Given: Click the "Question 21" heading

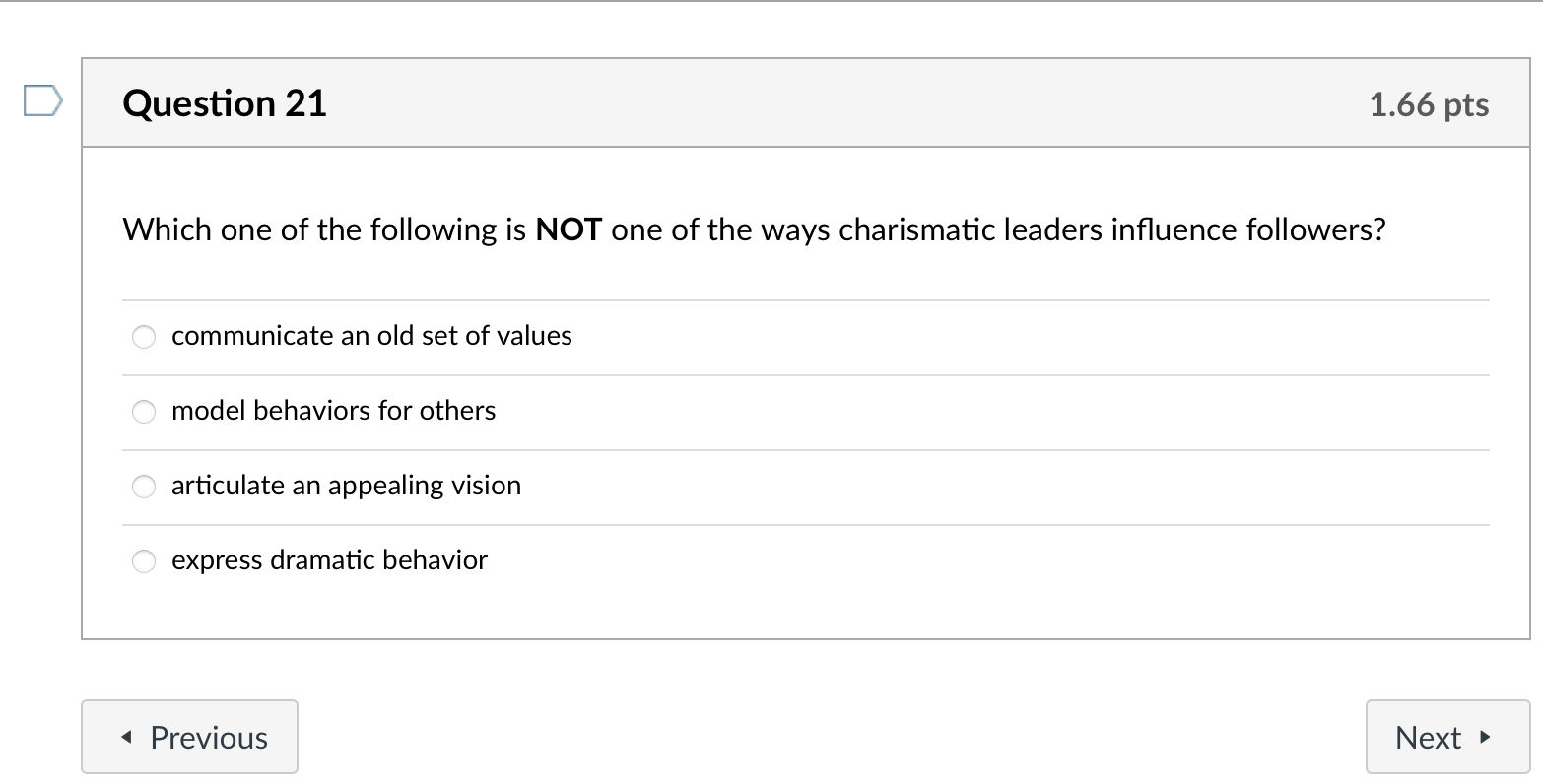Looking at the screenshot, I should pyautogui.click(x=225, y=103).
